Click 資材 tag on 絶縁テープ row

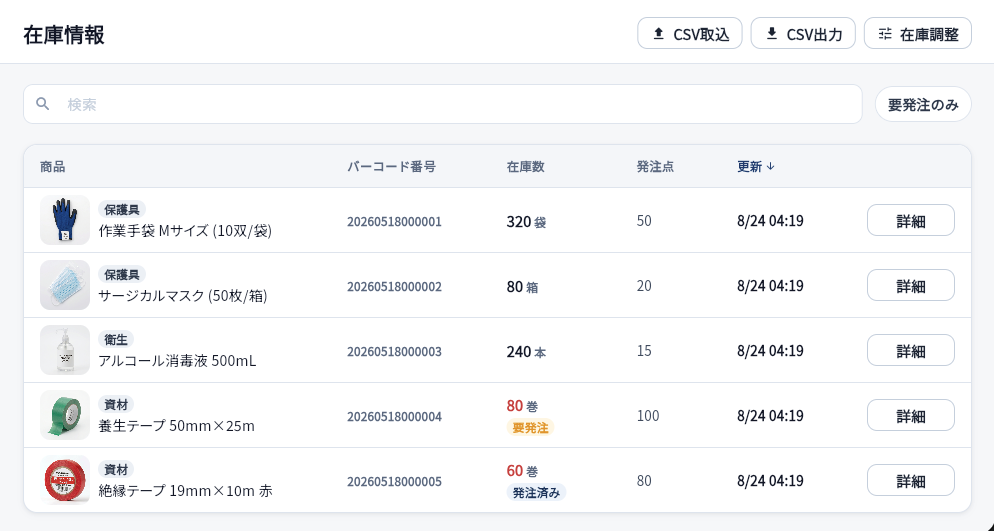116,469
